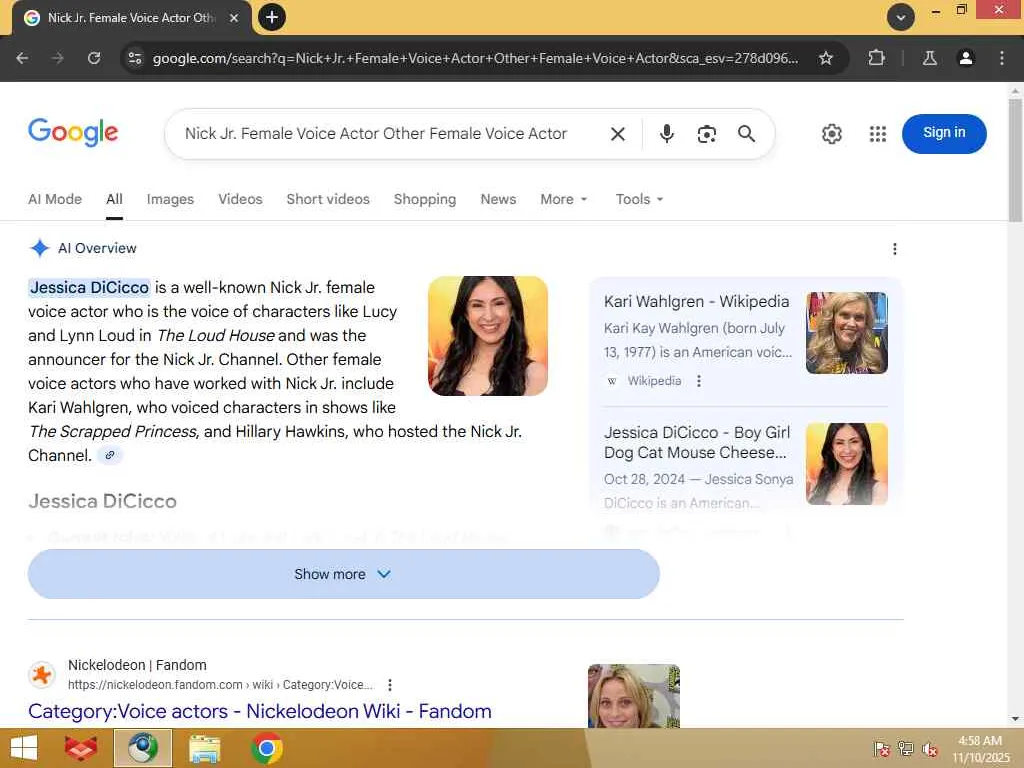Open Chrome Labs flask icon
Image resolution: width=1024 pixels, height=768 pixels.
pyautogui.click(x=929, y=58)
